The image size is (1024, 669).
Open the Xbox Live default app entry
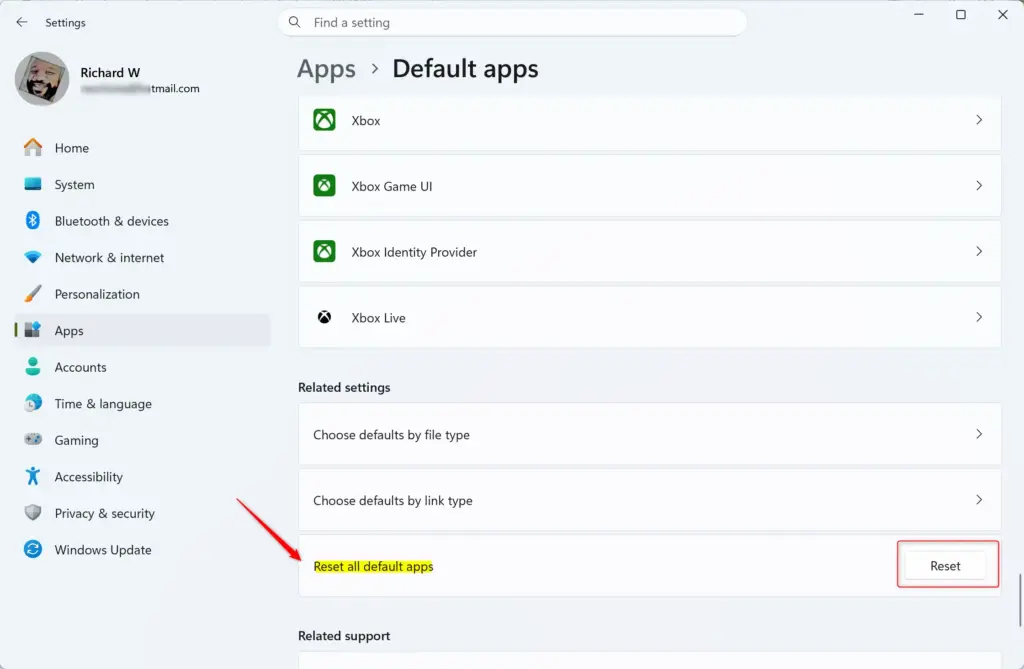click(650, 318)
